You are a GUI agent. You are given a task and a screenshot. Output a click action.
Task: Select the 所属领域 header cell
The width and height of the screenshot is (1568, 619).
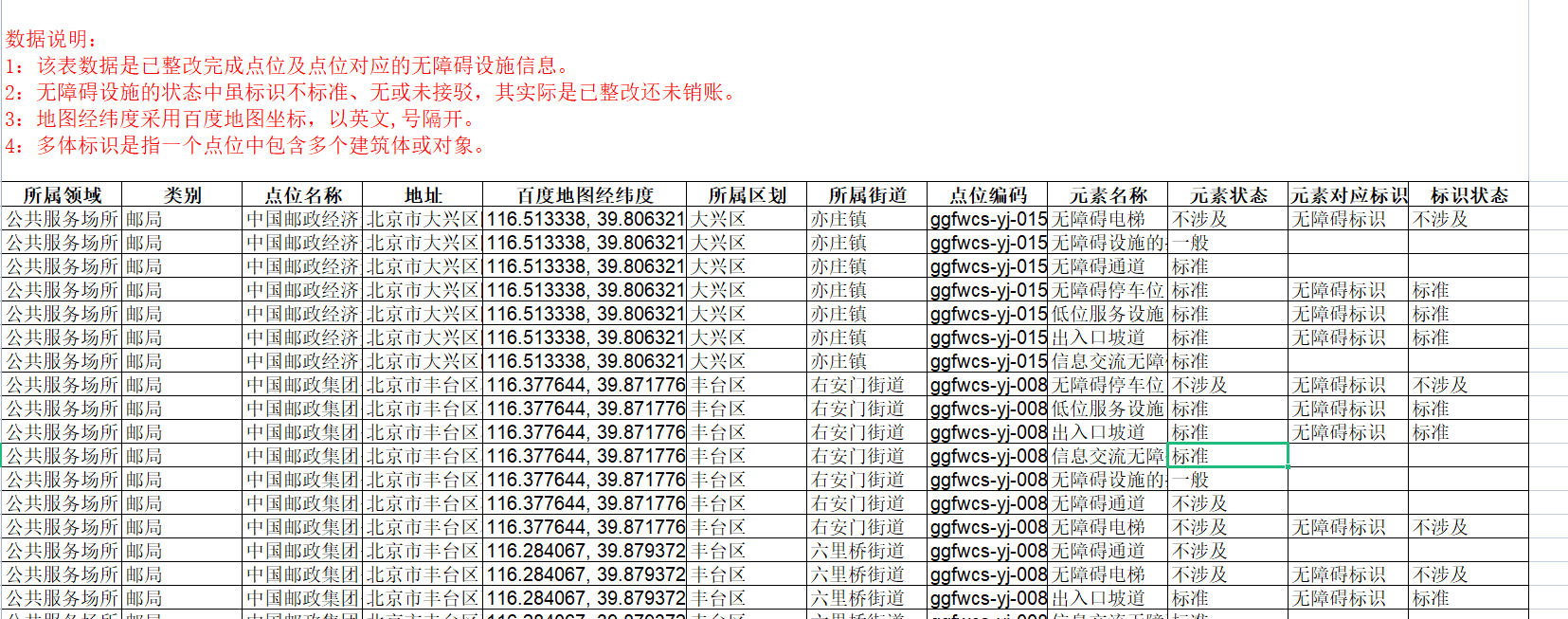(62, 195)
